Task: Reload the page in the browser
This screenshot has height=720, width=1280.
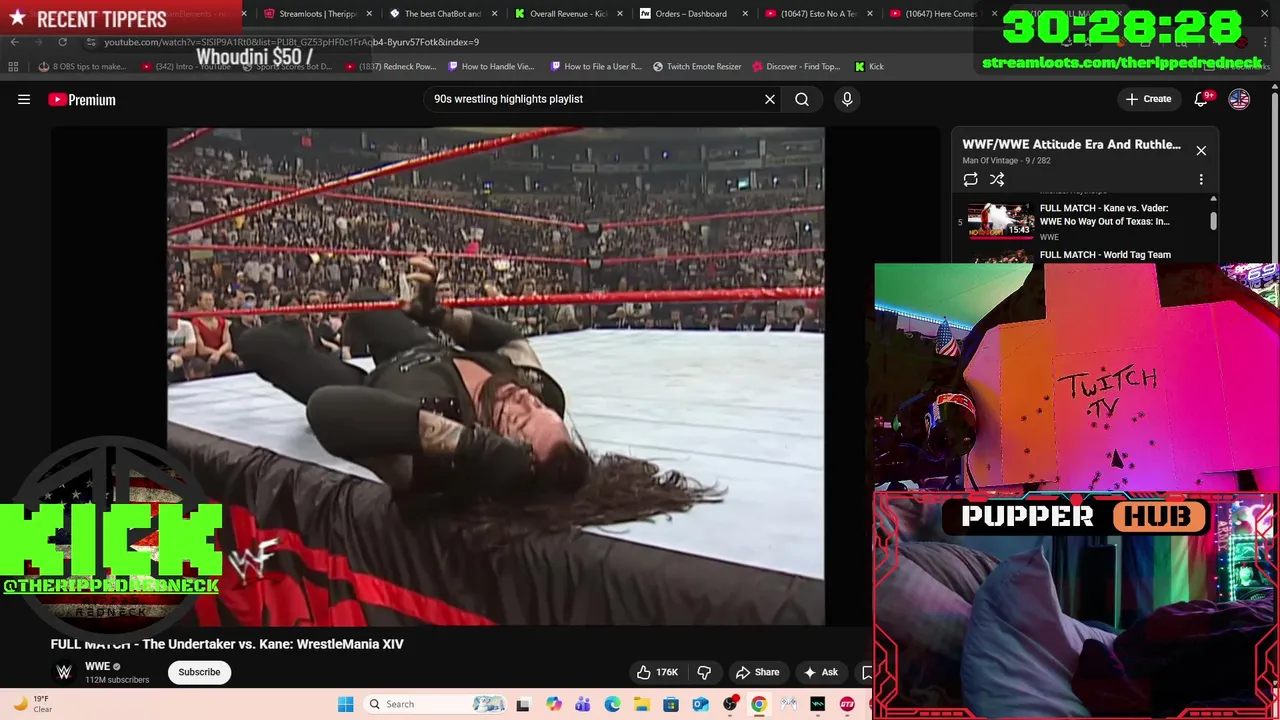Action: (x=62, y=42)
